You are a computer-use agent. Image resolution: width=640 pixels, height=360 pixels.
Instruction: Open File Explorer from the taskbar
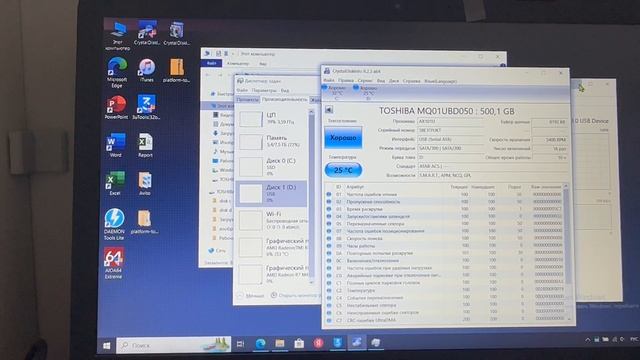280,344
